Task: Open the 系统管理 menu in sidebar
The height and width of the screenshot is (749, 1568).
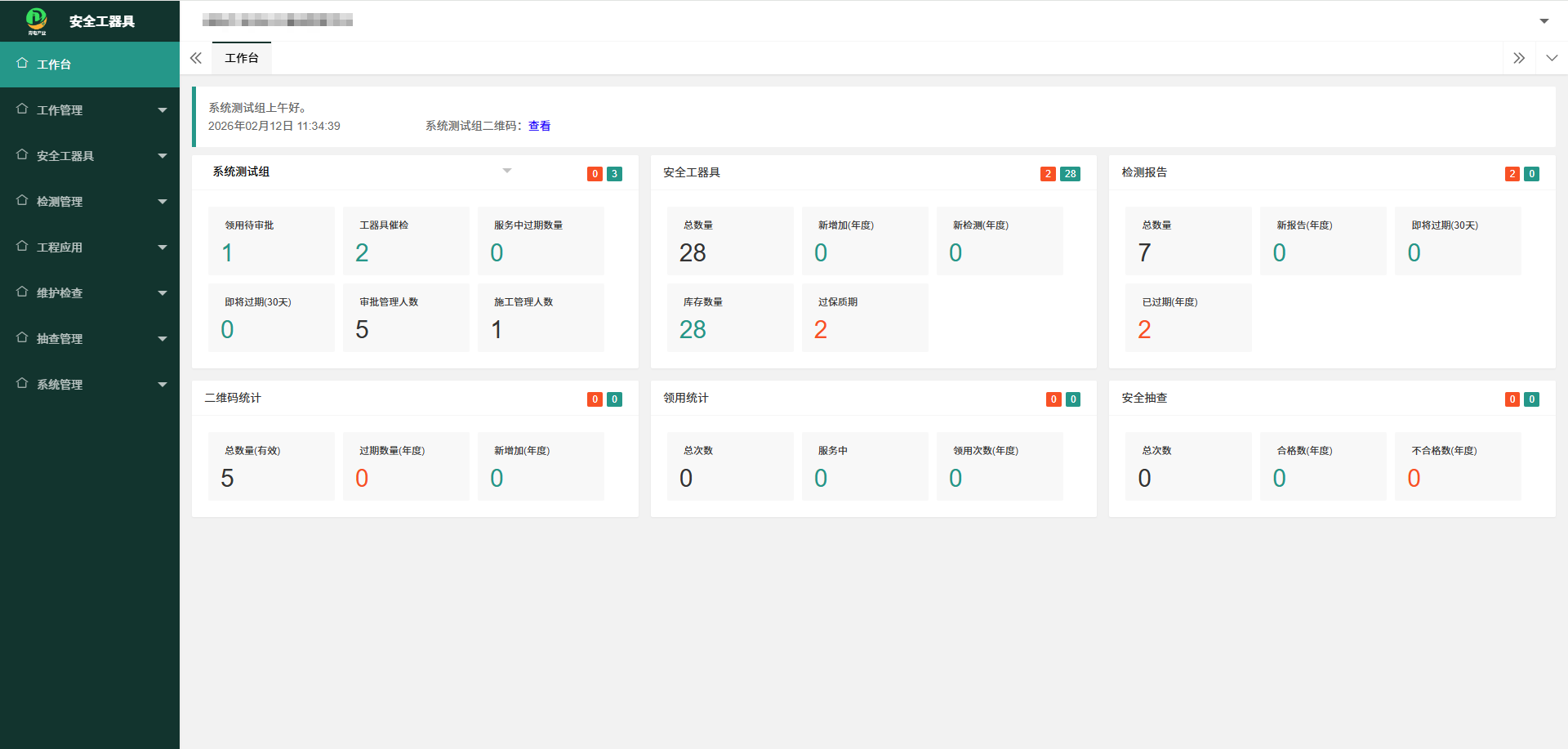Action: (x=90, y=385)
